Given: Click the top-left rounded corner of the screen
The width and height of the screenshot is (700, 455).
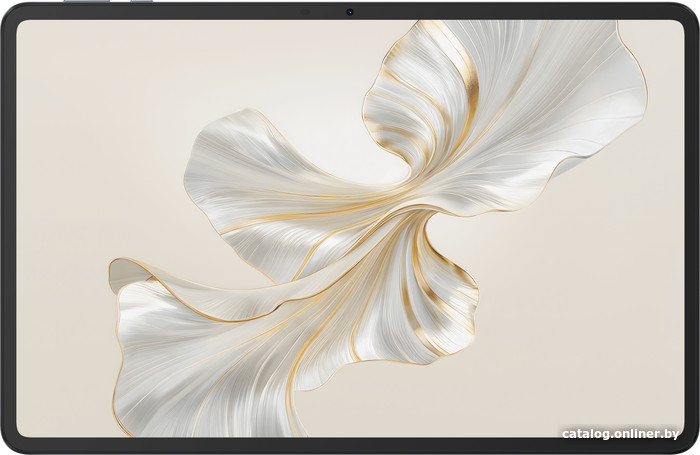Looking at the screenshot, I should coord(24,27).
